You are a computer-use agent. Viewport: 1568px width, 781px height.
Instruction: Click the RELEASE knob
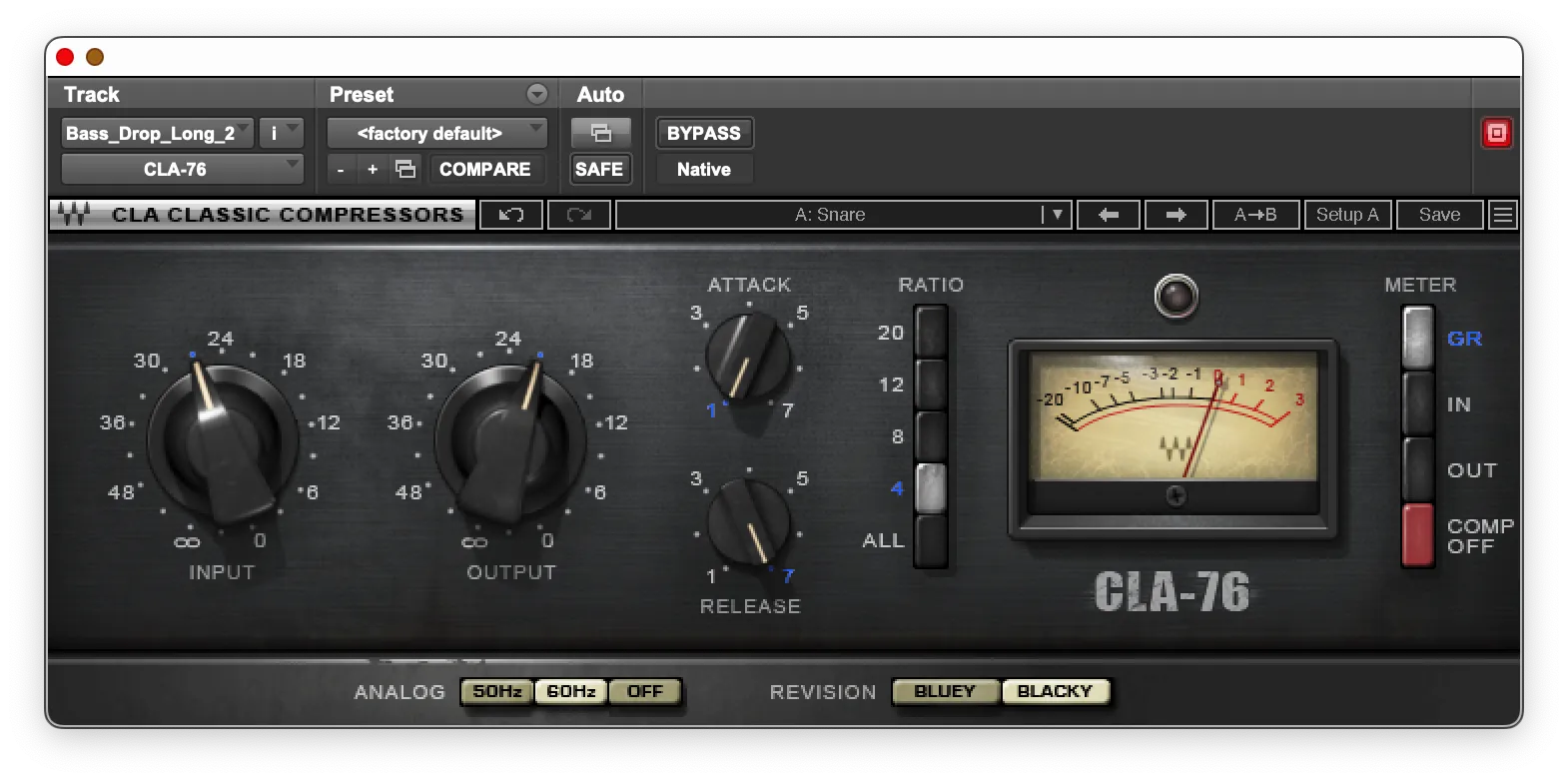(x=748, y=522)
